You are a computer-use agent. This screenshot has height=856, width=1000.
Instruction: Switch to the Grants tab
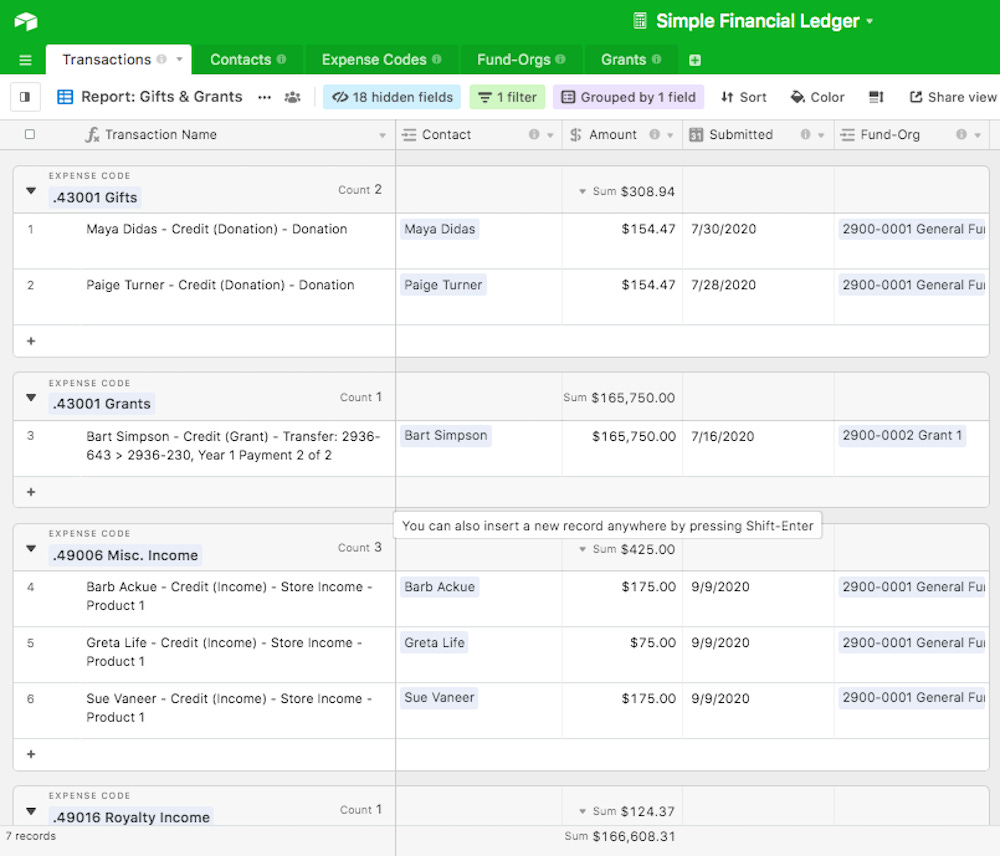[x=631, y=59]
